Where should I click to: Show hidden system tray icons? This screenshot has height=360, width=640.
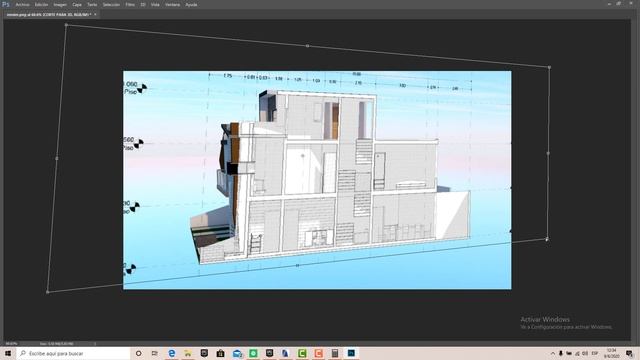[x=553, y=353]
